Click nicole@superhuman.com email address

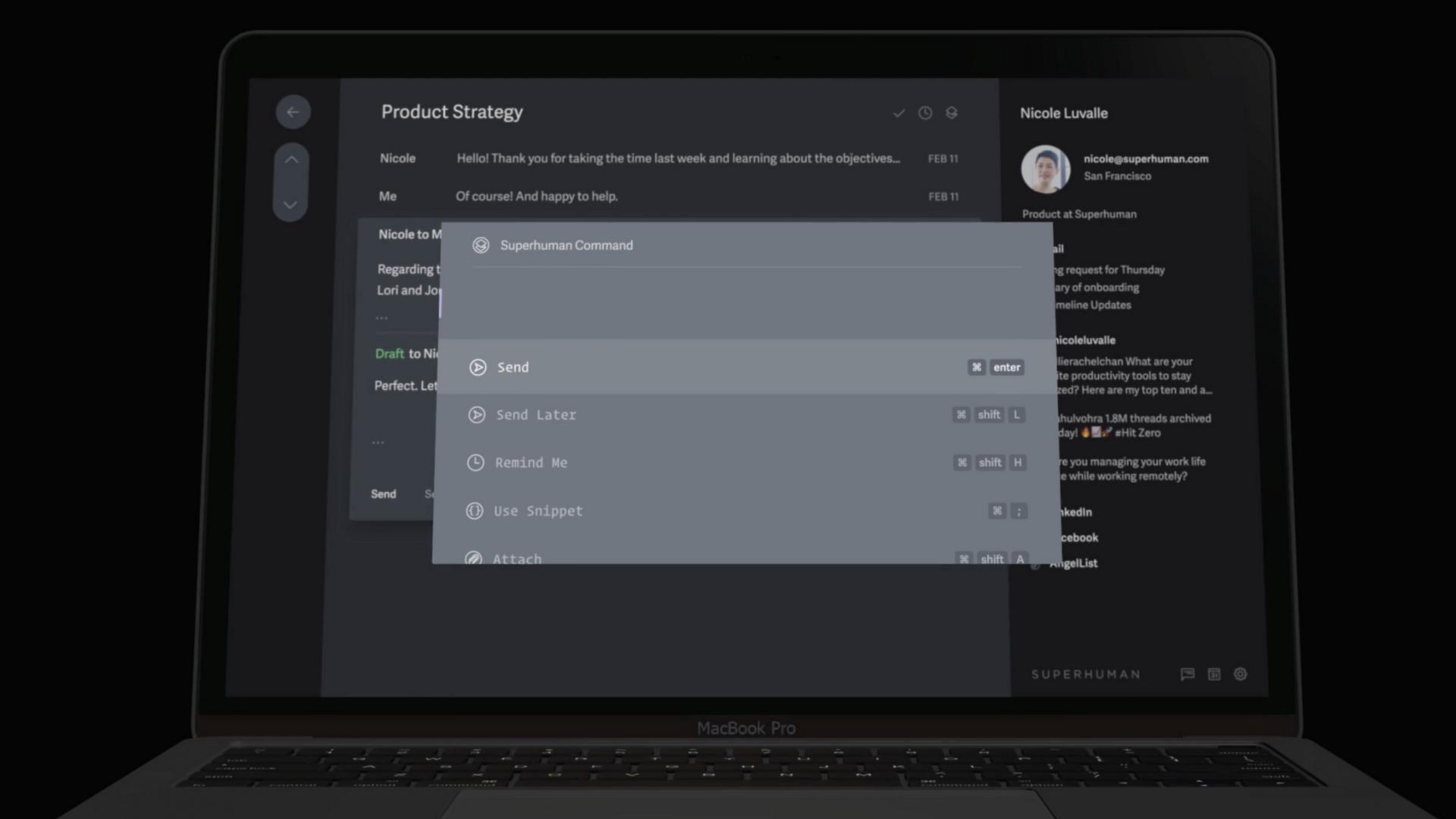tap(1146, 158)
